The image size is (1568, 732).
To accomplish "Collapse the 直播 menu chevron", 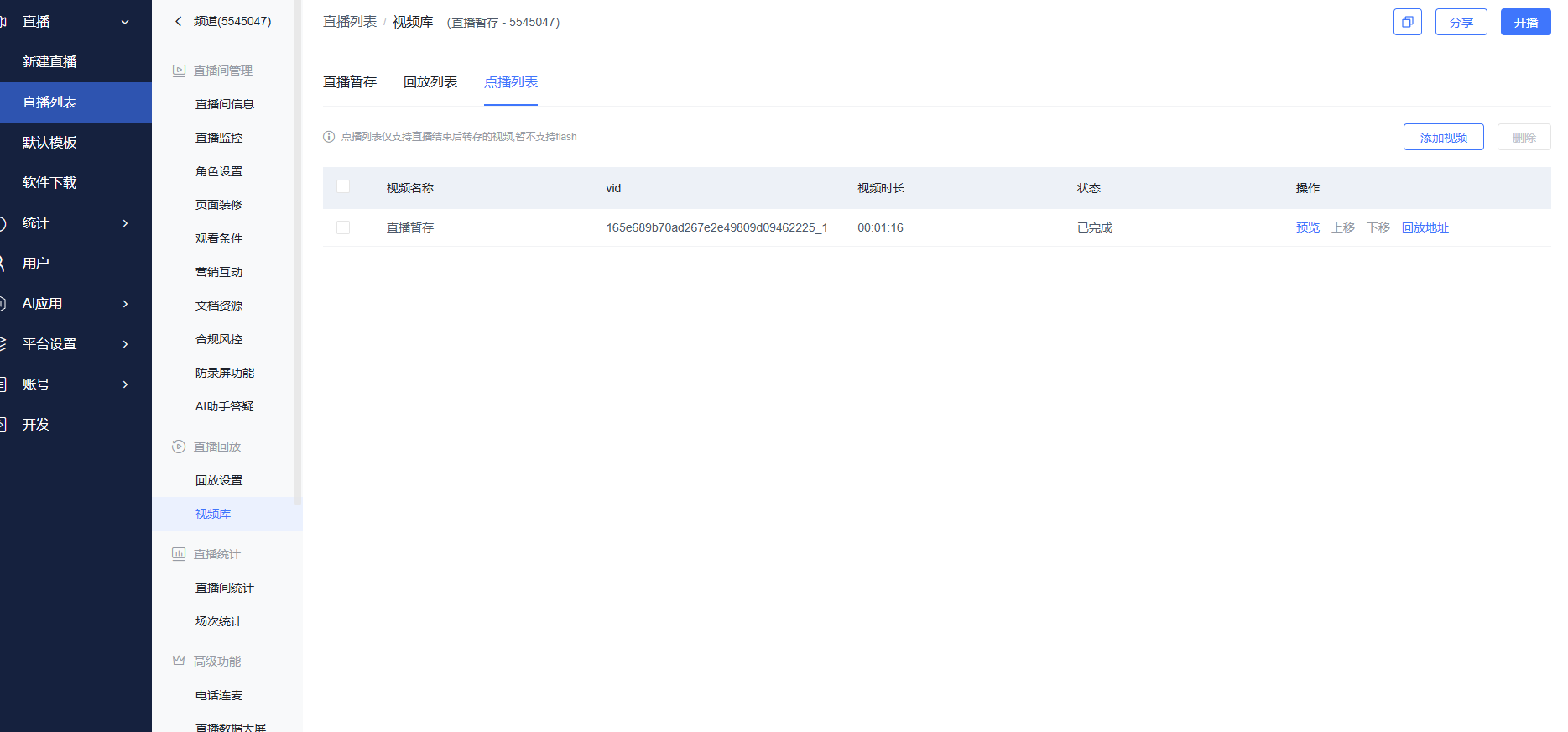I will click(125, 22).
